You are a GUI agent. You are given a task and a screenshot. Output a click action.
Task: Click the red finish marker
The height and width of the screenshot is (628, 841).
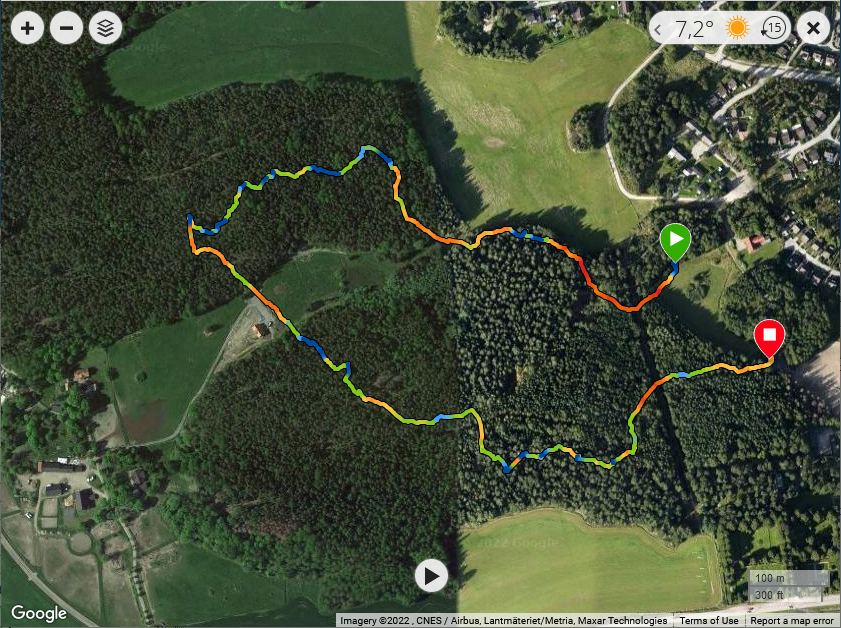tap(769, 338)
